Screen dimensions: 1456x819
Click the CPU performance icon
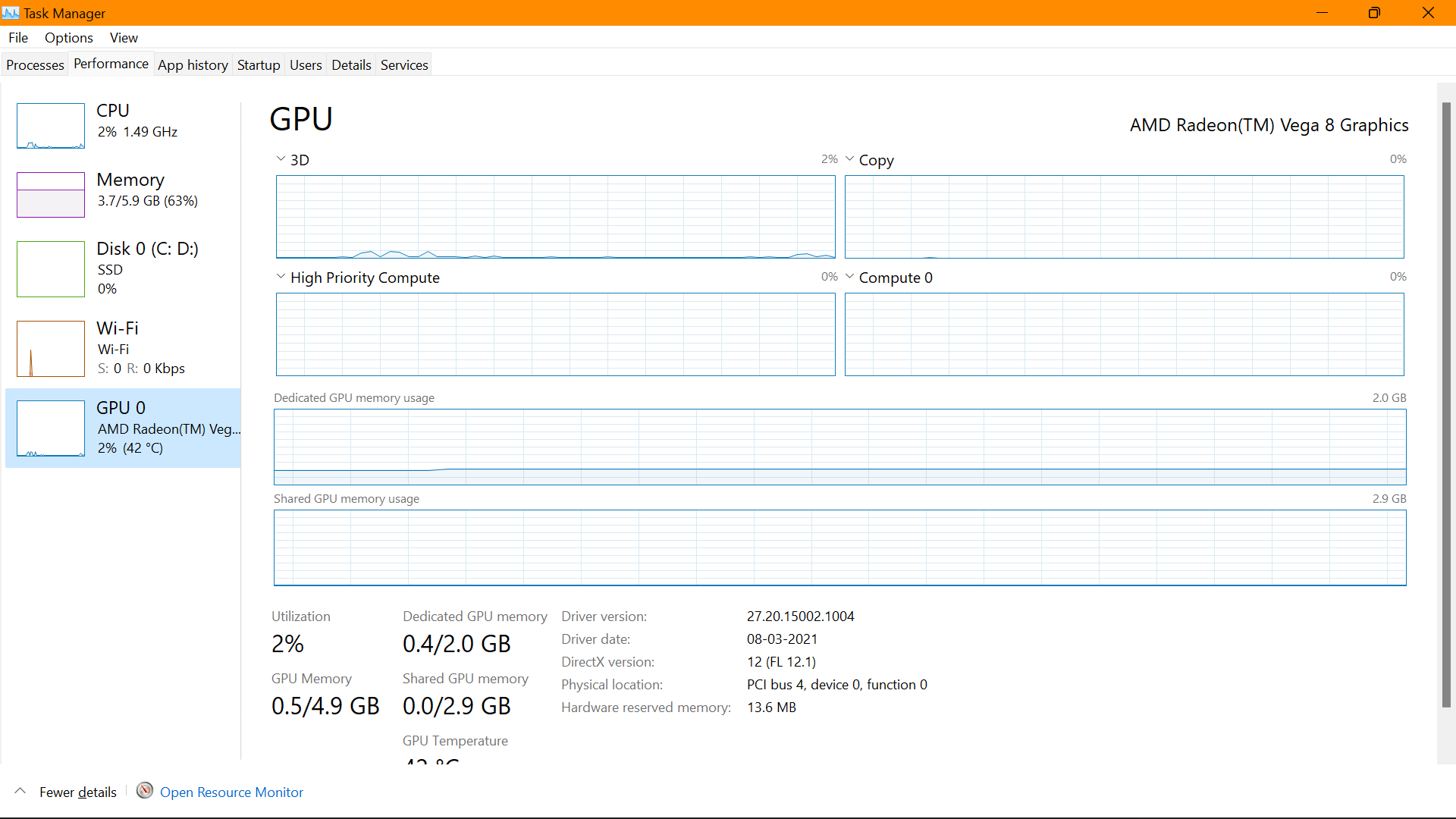pyautogui.click(x=50, y=126)
